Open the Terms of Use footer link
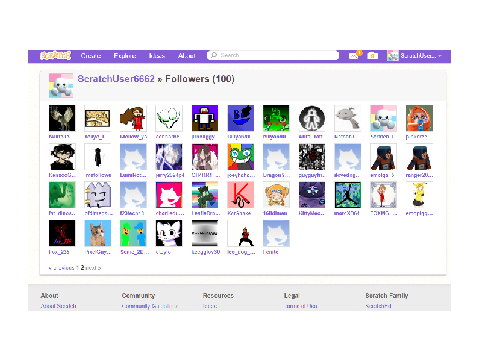 302,306
